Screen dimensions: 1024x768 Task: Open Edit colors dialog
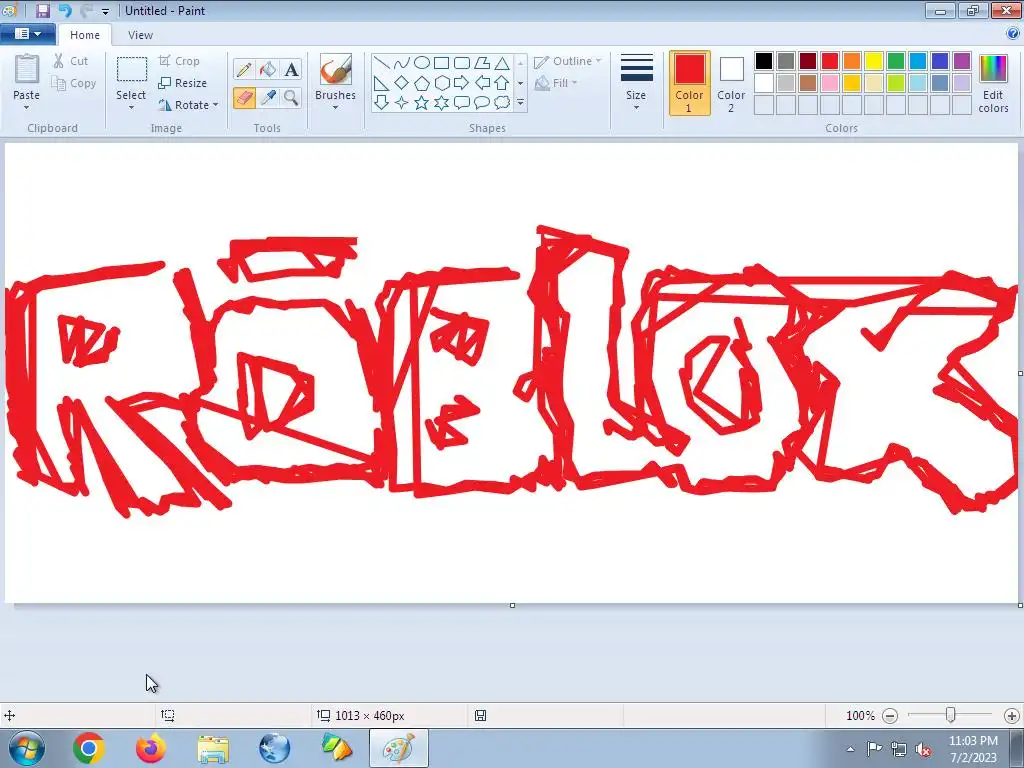click(x=993, y=84)
